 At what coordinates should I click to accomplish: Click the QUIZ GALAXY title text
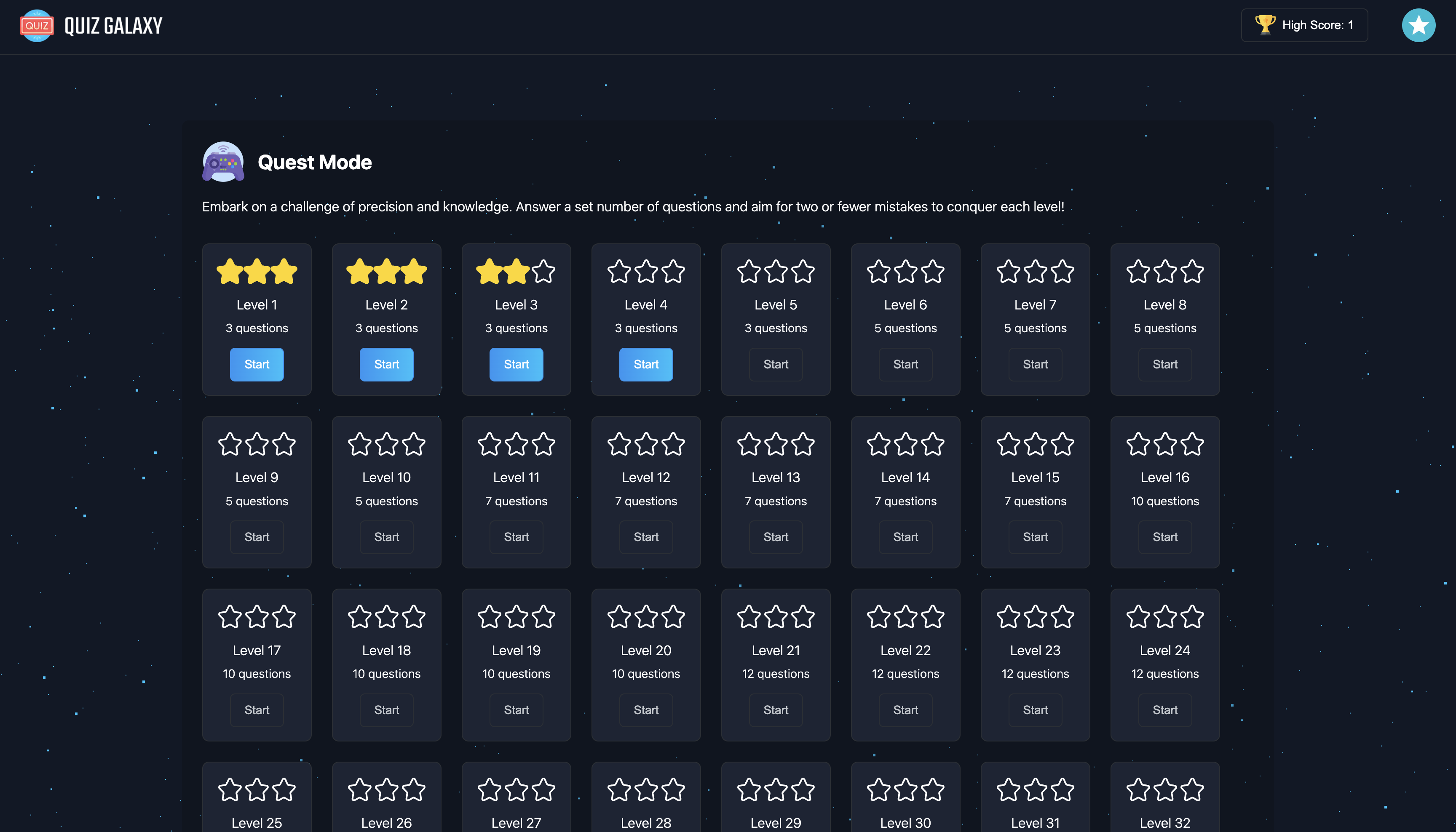(113, 26)
